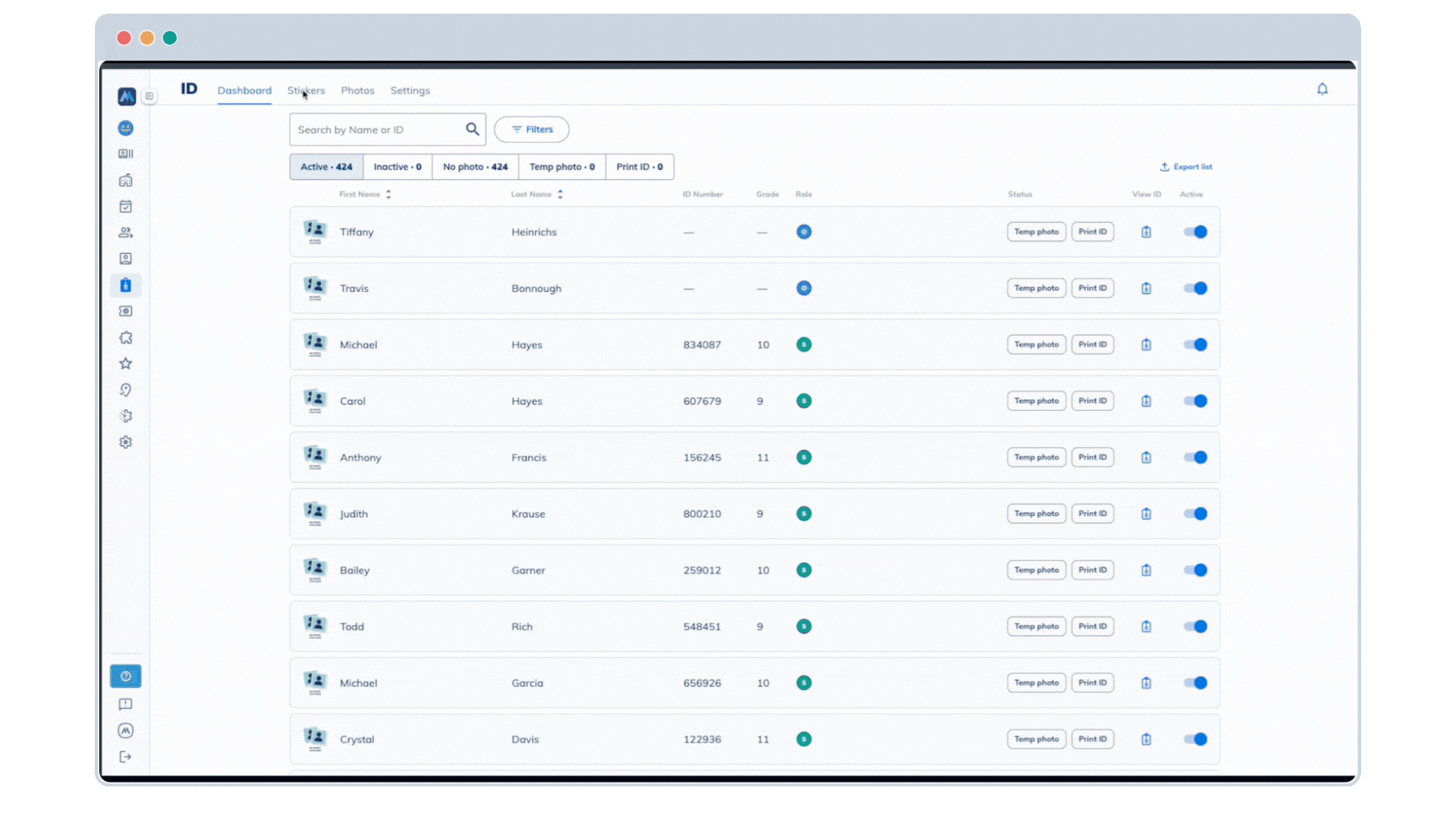Turn off Active status for Crystal Davis
1456x819 pixels.
[1196, 739]
